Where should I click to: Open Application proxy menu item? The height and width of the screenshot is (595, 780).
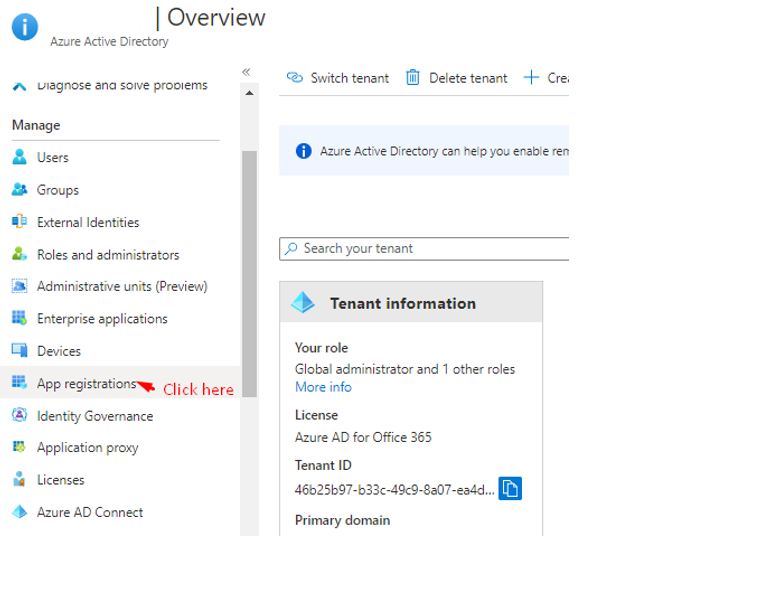click(87, 448)
